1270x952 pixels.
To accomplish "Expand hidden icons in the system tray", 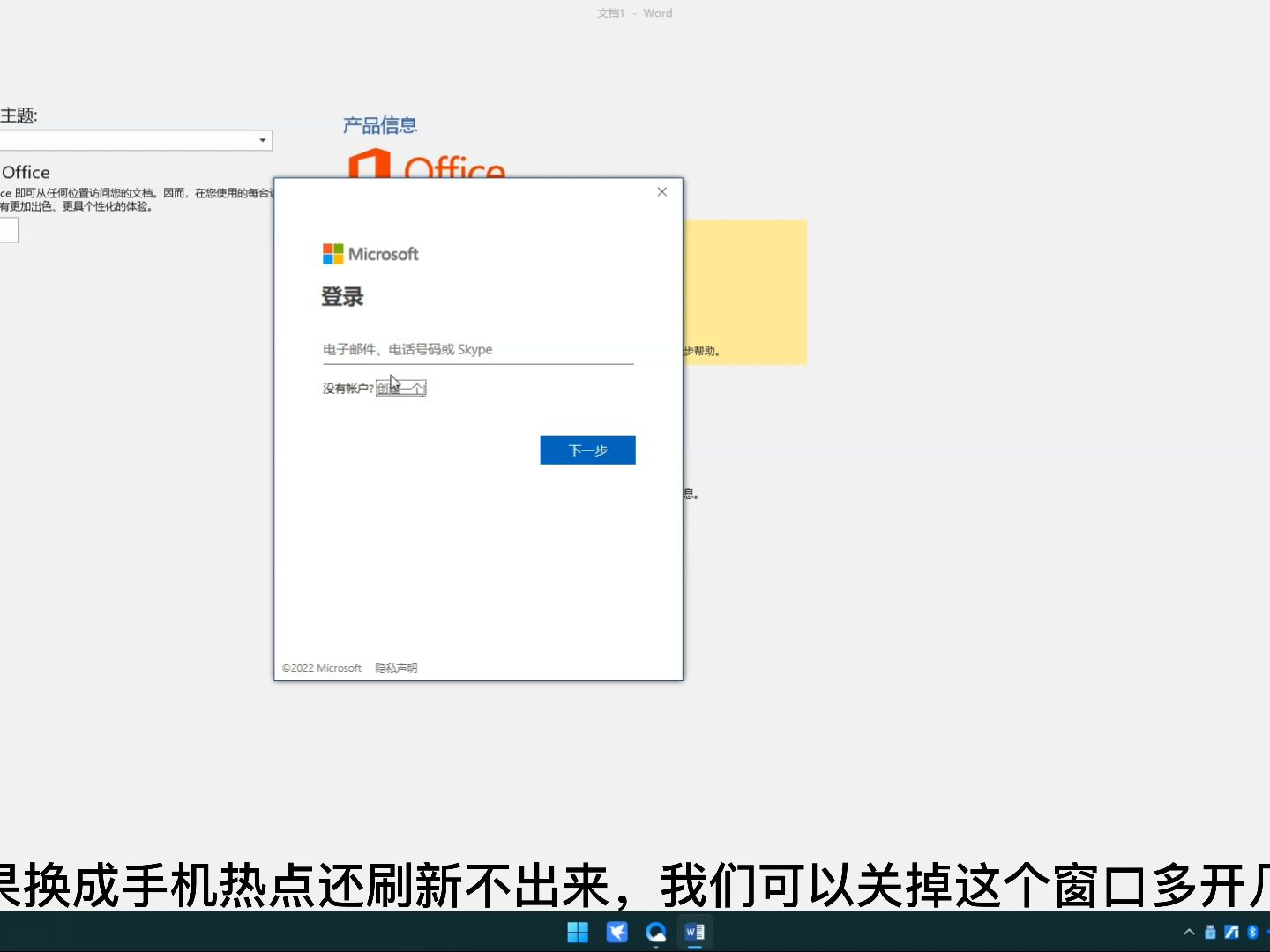I will coord(1189,932).
